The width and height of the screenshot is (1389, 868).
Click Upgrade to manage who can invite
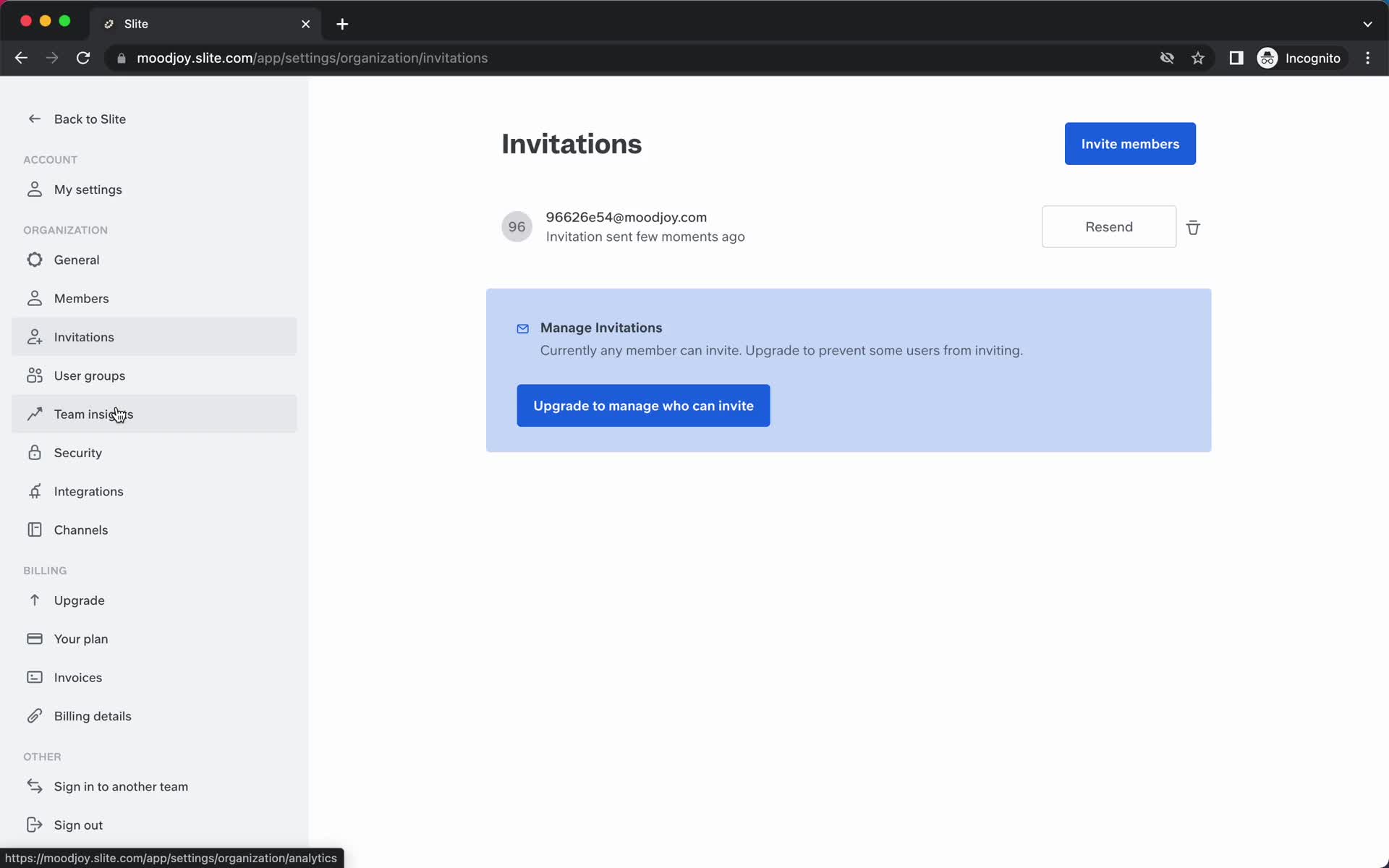click(643, 406)
